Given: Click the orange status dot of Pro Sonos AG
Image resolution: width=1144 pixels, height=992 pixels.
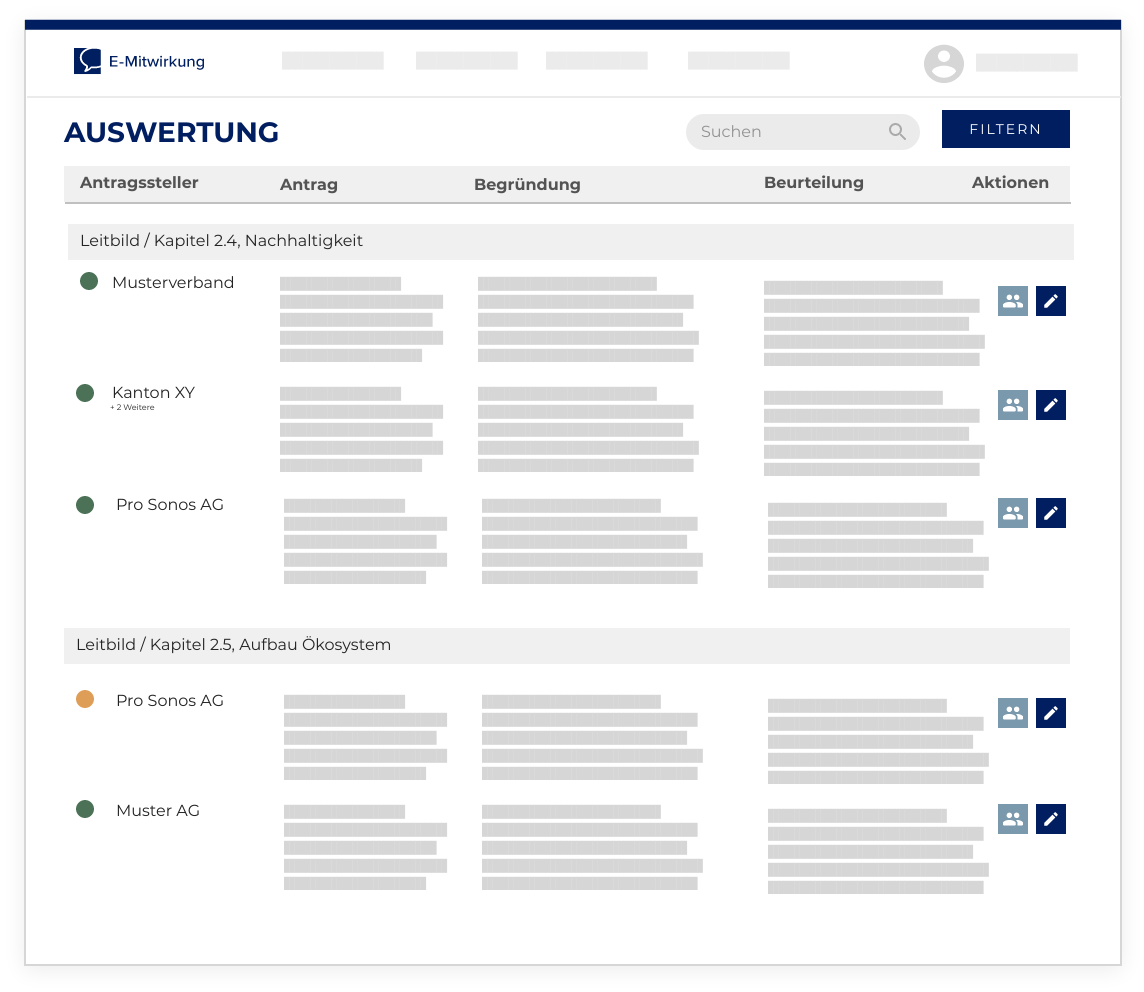Looking at the screenshot, I should [x=85, y=700].
